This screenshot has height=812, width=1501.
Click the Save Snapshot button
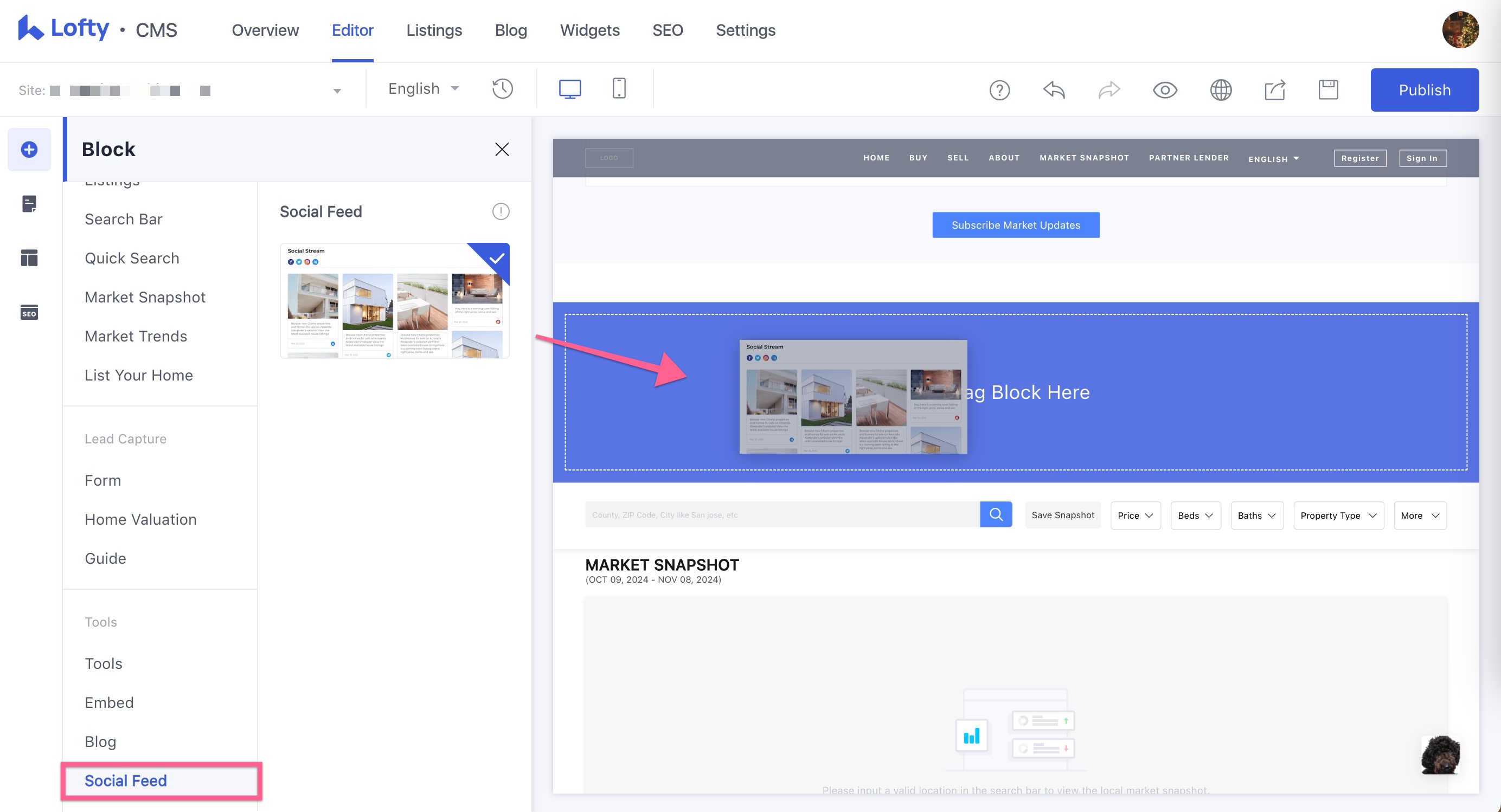coord(1062,515)
